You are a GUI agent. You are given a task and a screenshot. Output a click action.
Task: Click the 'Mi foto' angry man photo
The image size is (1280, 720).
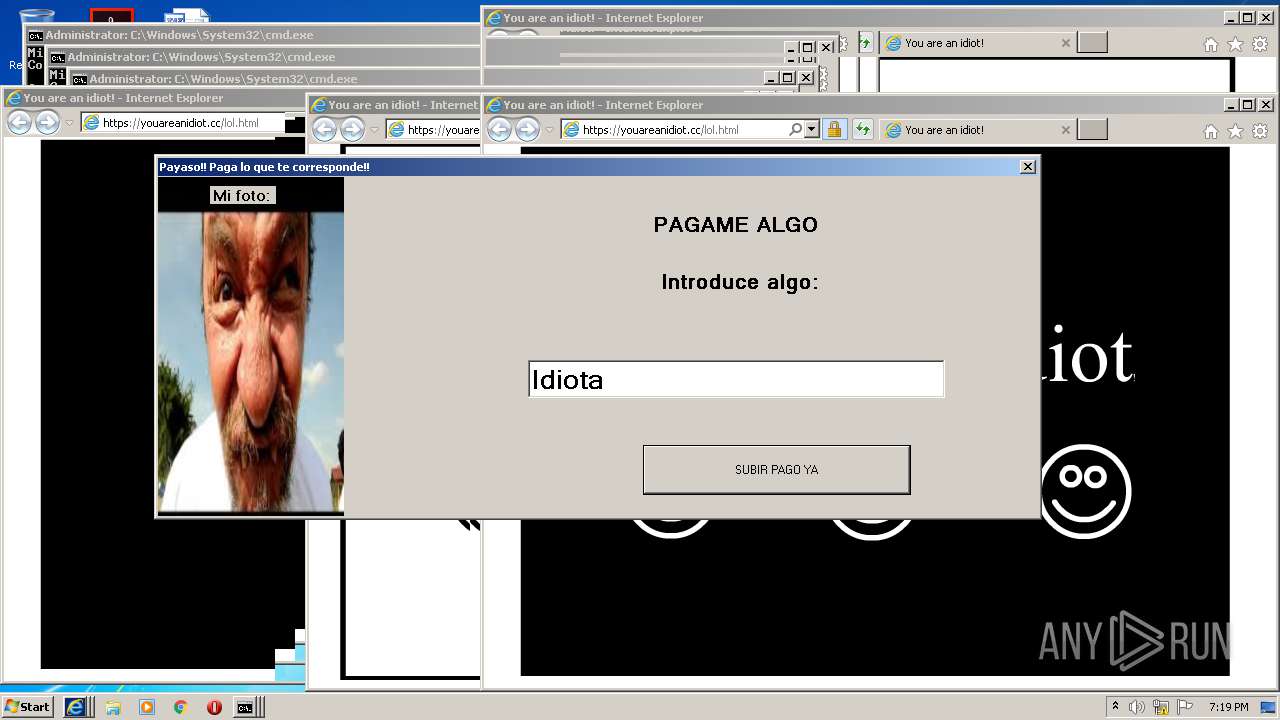pyautogui.click(x=251, y=361)
